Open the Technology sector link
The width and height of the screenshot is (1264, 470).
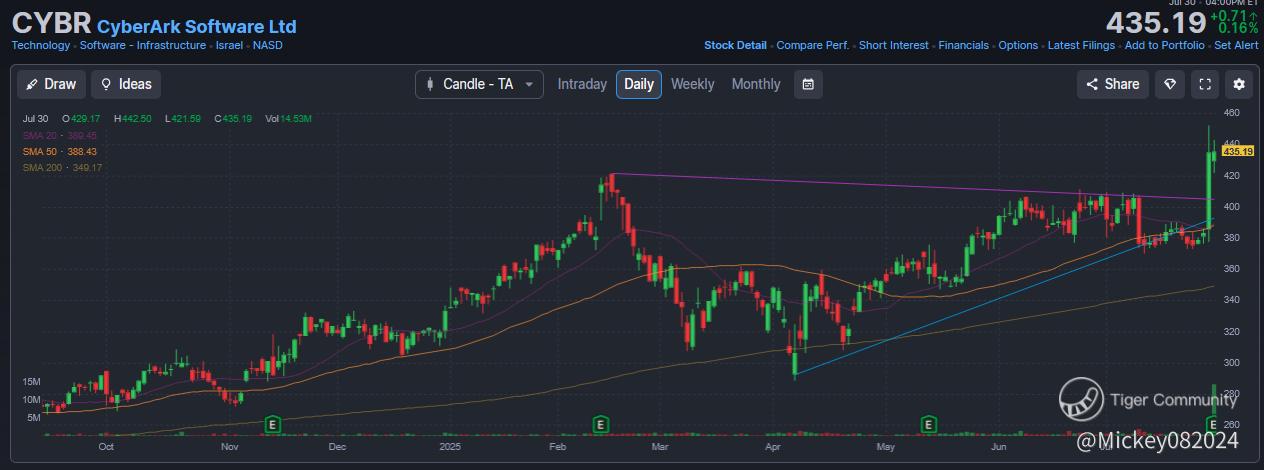41,45
